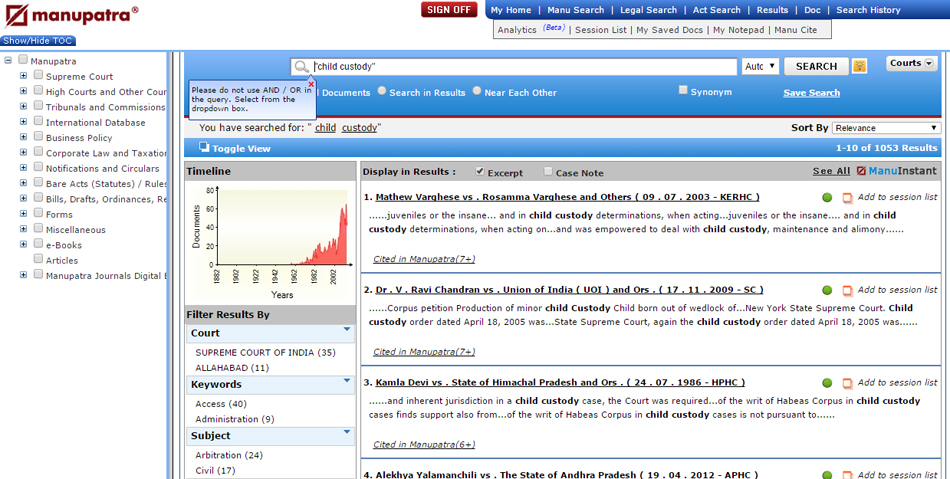Viewport: 950px width, 479px height.
Task: Collapse the Subject filter section arrow
Action: coord(347,432)
